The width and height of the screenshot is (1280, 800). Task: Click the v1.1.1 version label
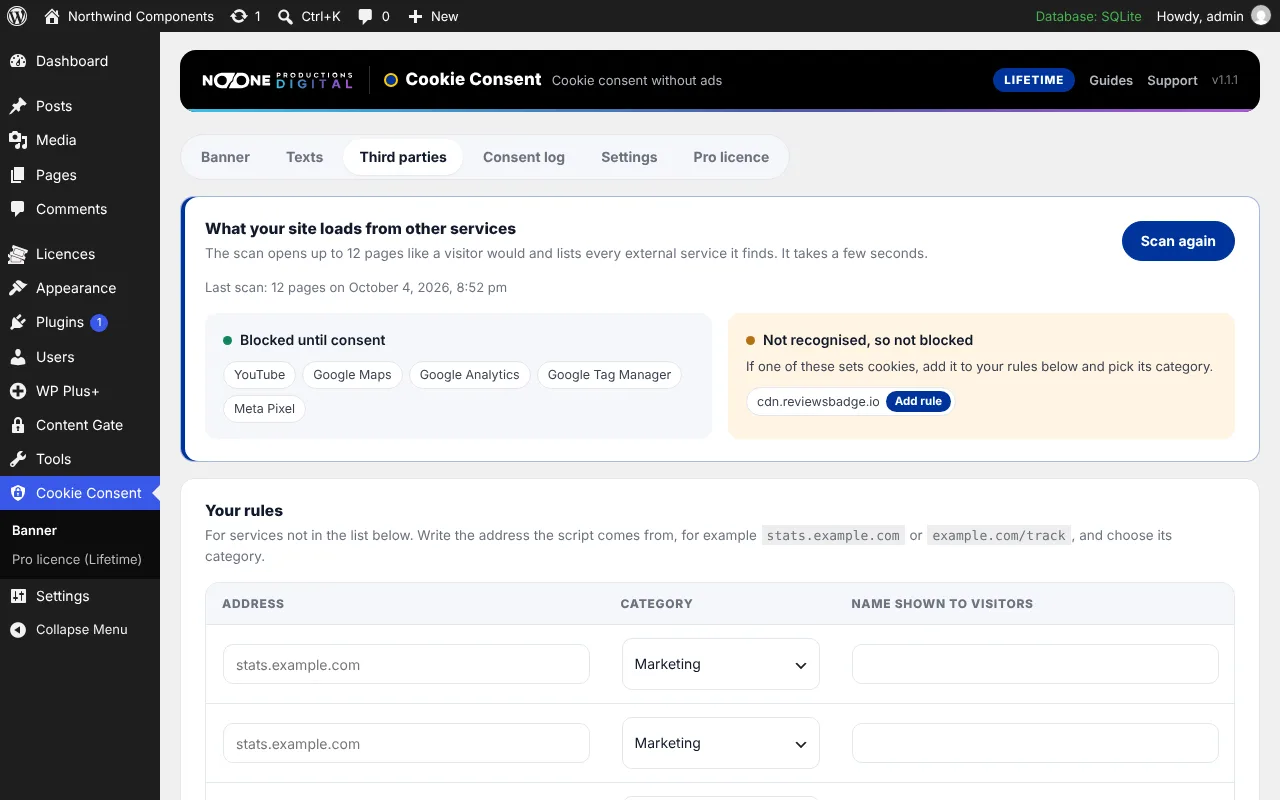tap(1225, 80)
